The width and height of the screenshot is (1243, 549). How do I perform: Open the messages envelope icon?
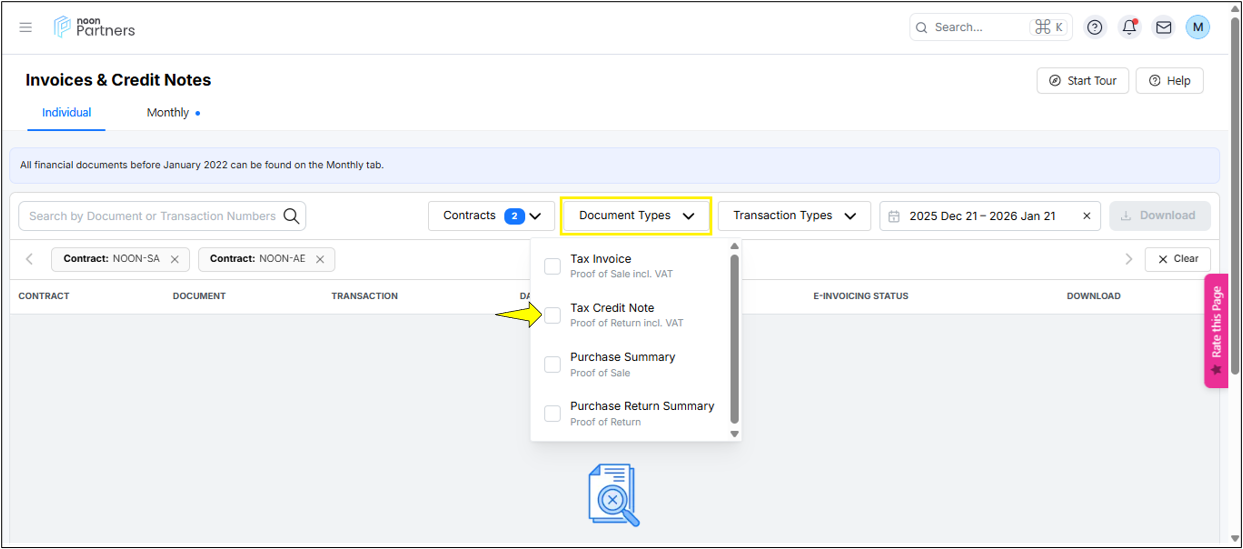pyautogui.click(x=1163, y=27)
